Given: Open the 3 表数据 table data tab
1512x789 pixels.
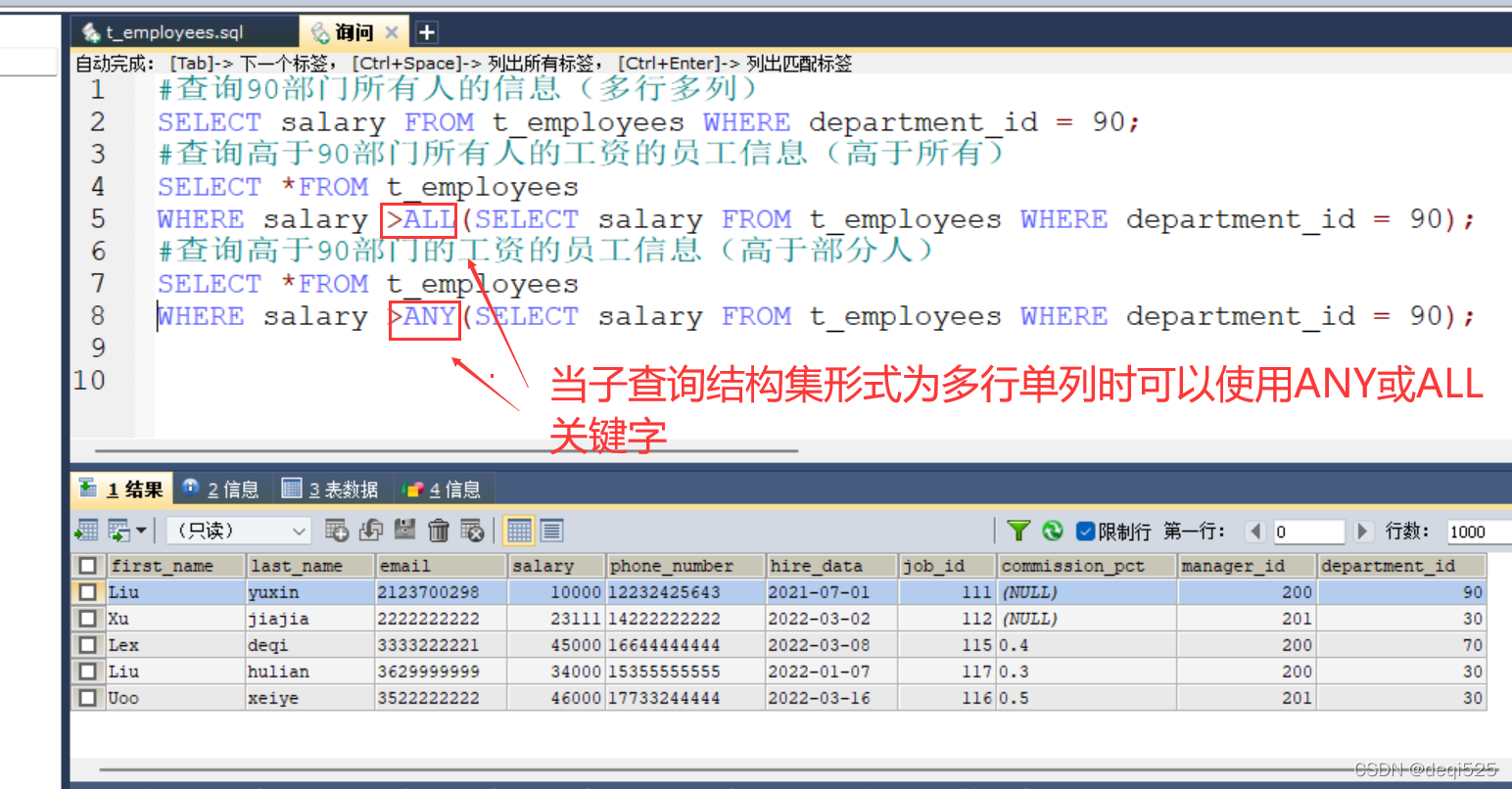Looking at the screenshot, I should pyautogui.click(x=330, y=488).
